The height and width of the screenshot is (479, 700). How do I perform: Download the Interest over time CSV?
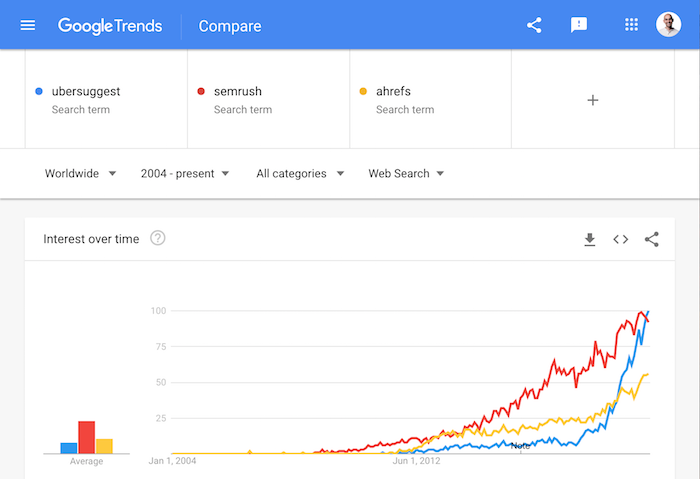[590, 240]
